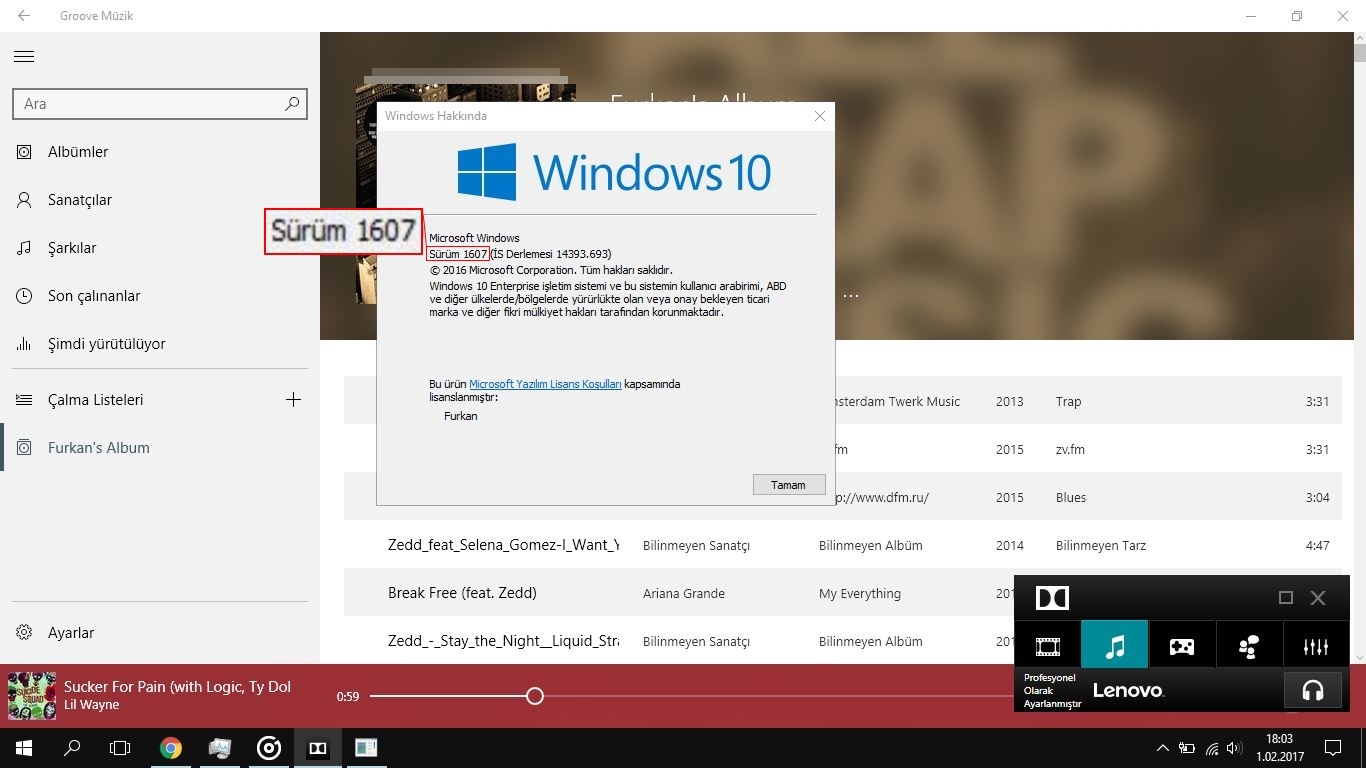The height and width of the screenshot is (768, 1366).
Task: Open Microsoft Yazılım Lisans Koşulları link
Action: point(546,384)
